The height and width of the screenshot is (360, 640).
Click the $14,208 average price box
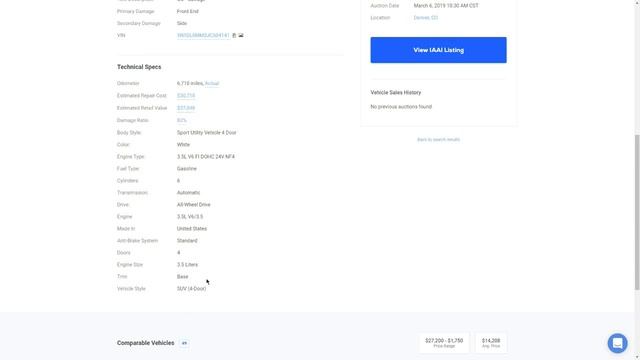(491, 343)
